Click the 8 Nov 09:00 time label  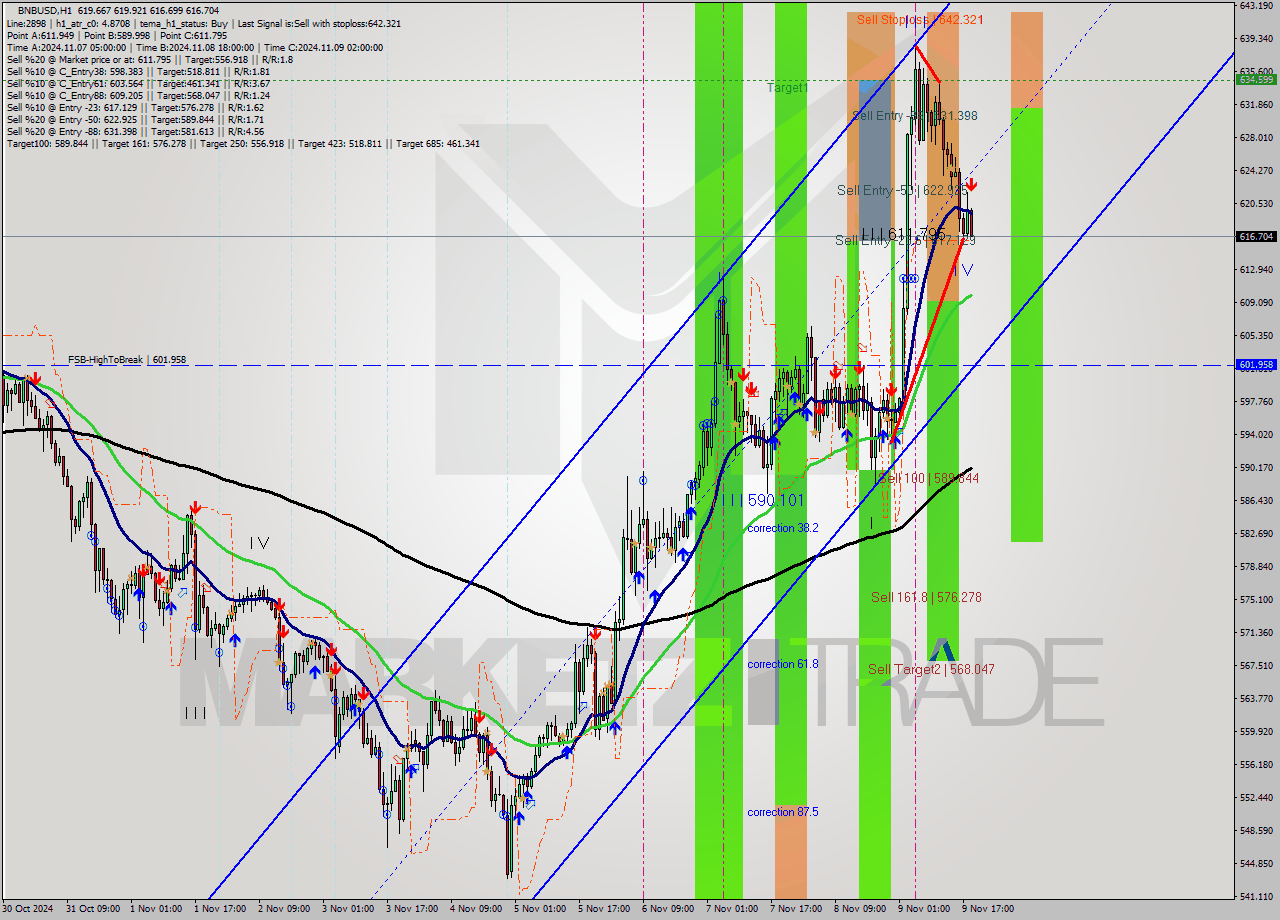tap(860, 909)
